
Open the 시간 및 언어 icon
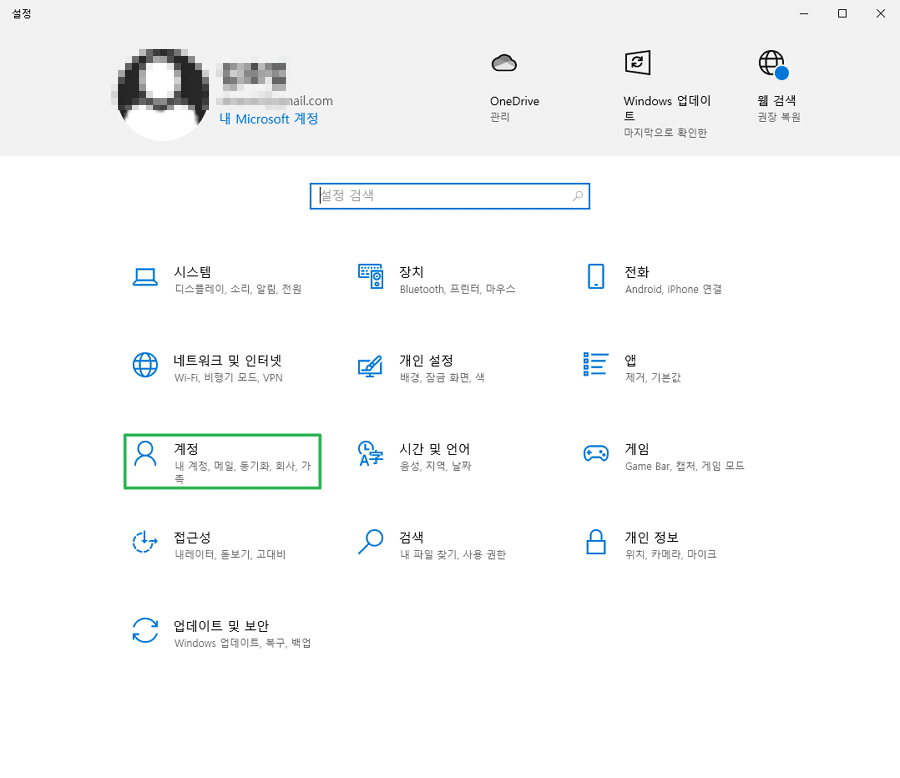370,454
